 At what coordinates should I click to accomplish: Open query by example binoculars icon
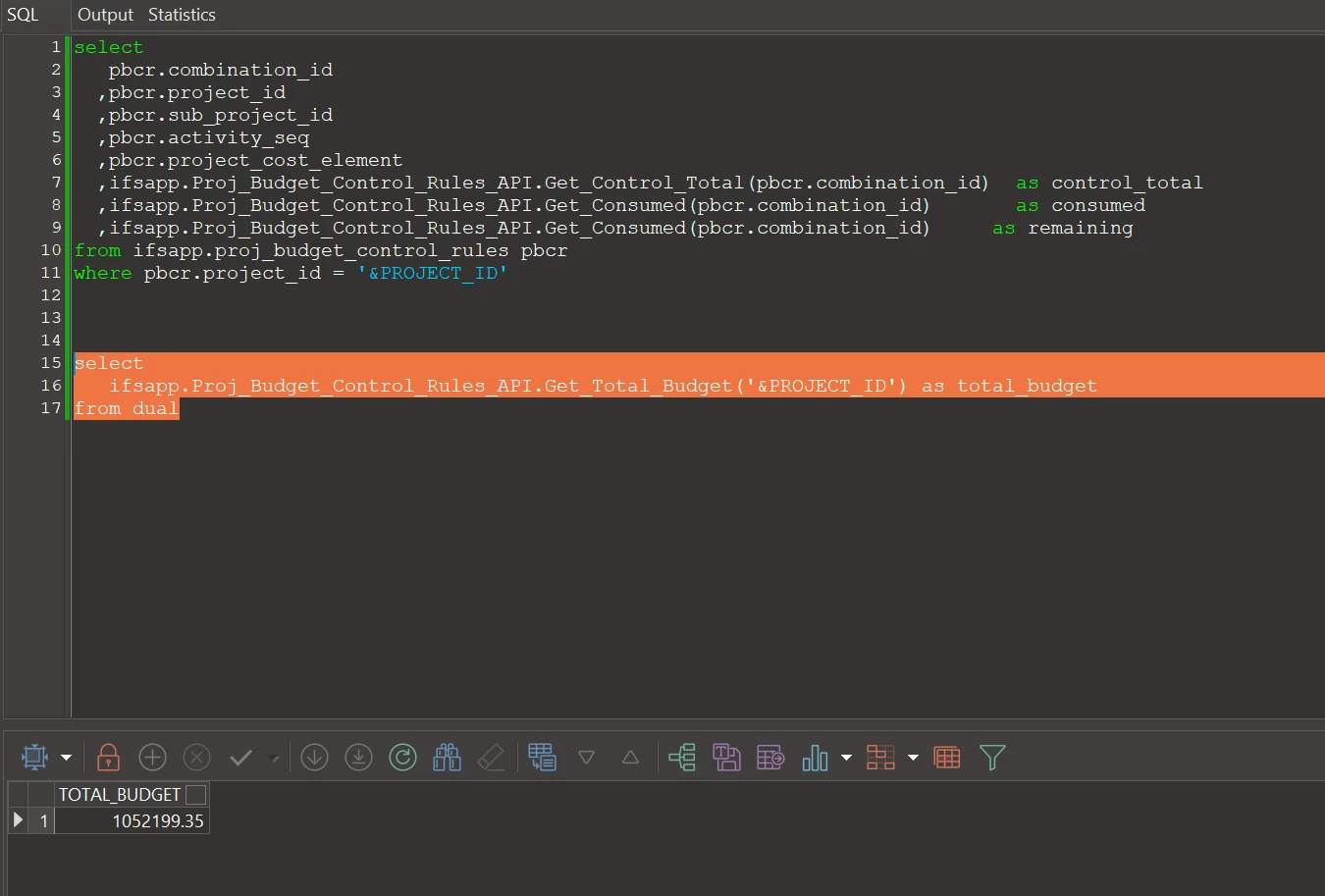(x=448, y=758)
